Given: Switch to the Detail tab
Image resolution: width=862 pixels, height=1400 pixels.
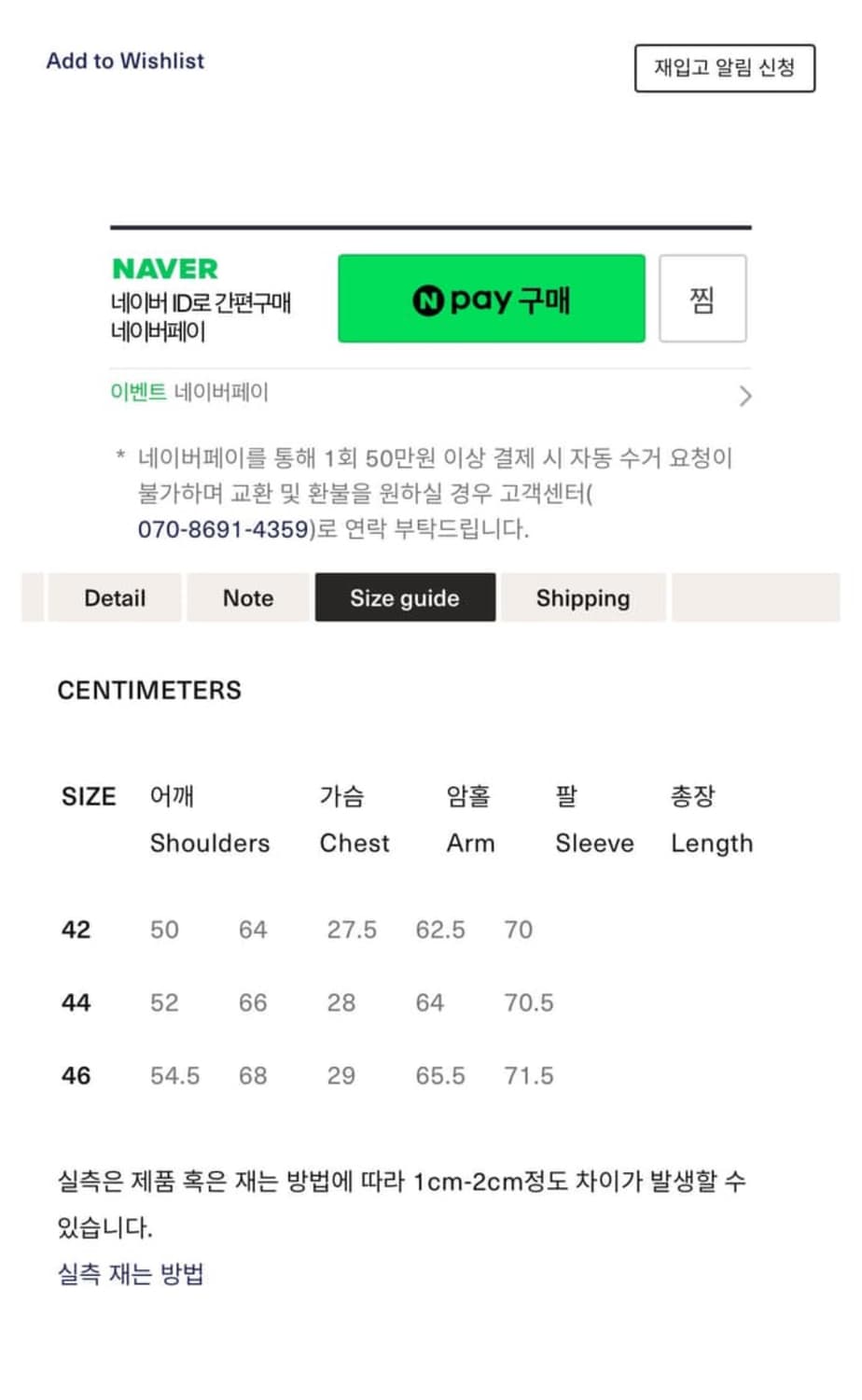Looking at the screenshot, I should pyautogui.click(x=115, y=598).
